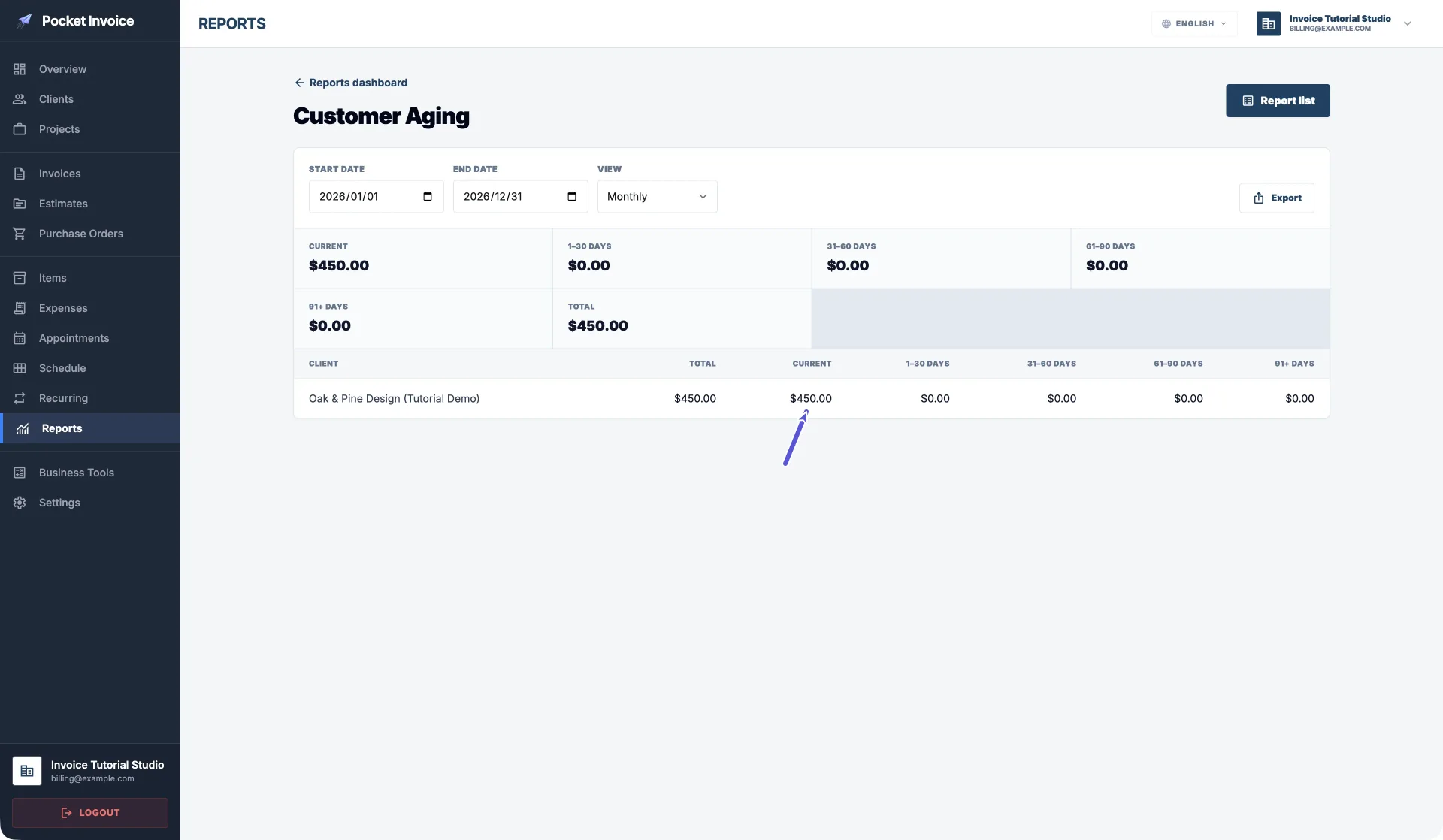Select Recurring in the sidebar

[90, 398]
